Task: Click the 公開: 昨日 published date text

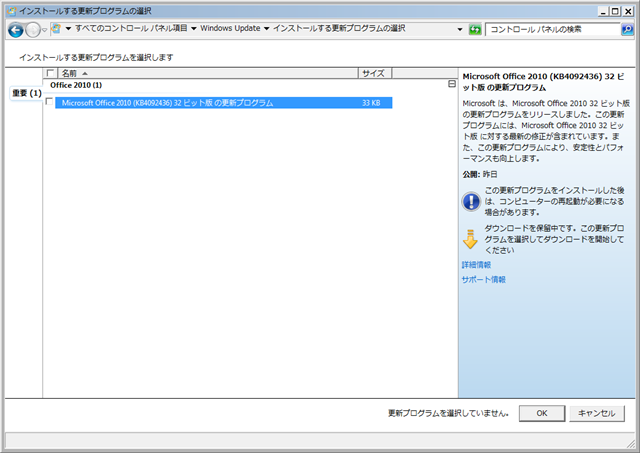Action: pyautogui.click(x=480, y=174)
